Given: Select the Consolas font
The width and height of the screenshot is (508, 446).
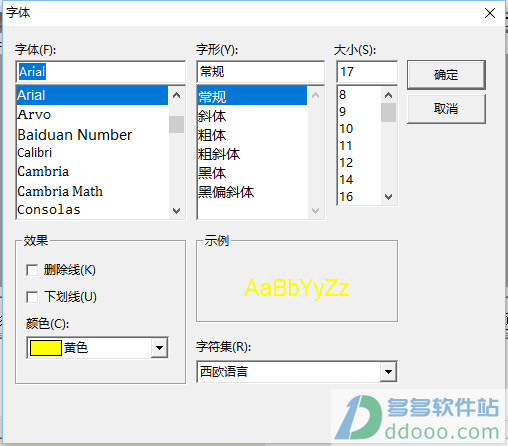Looking at the screenshot, I should 92,210.
